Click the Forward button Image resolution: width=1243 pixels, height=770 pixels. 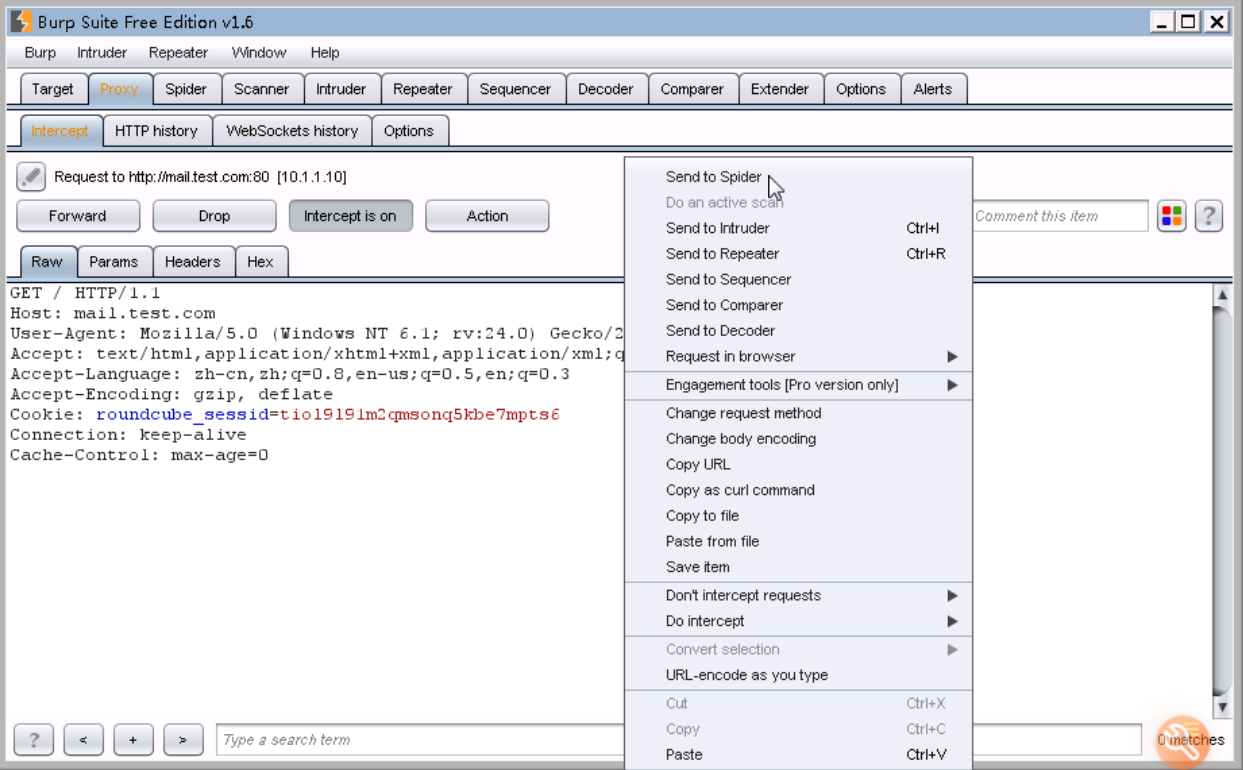click(77, 216)
